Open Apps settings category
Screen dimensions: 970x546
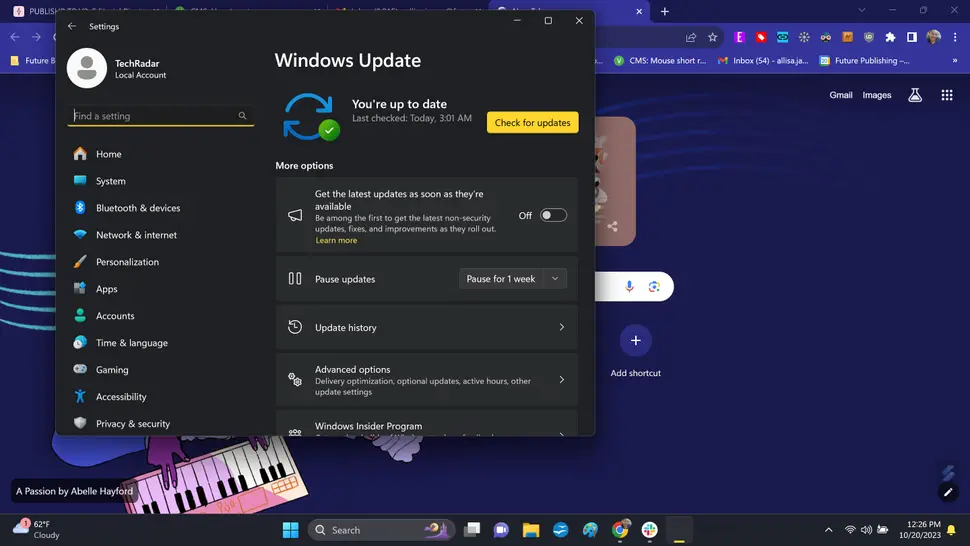(106, 289)
